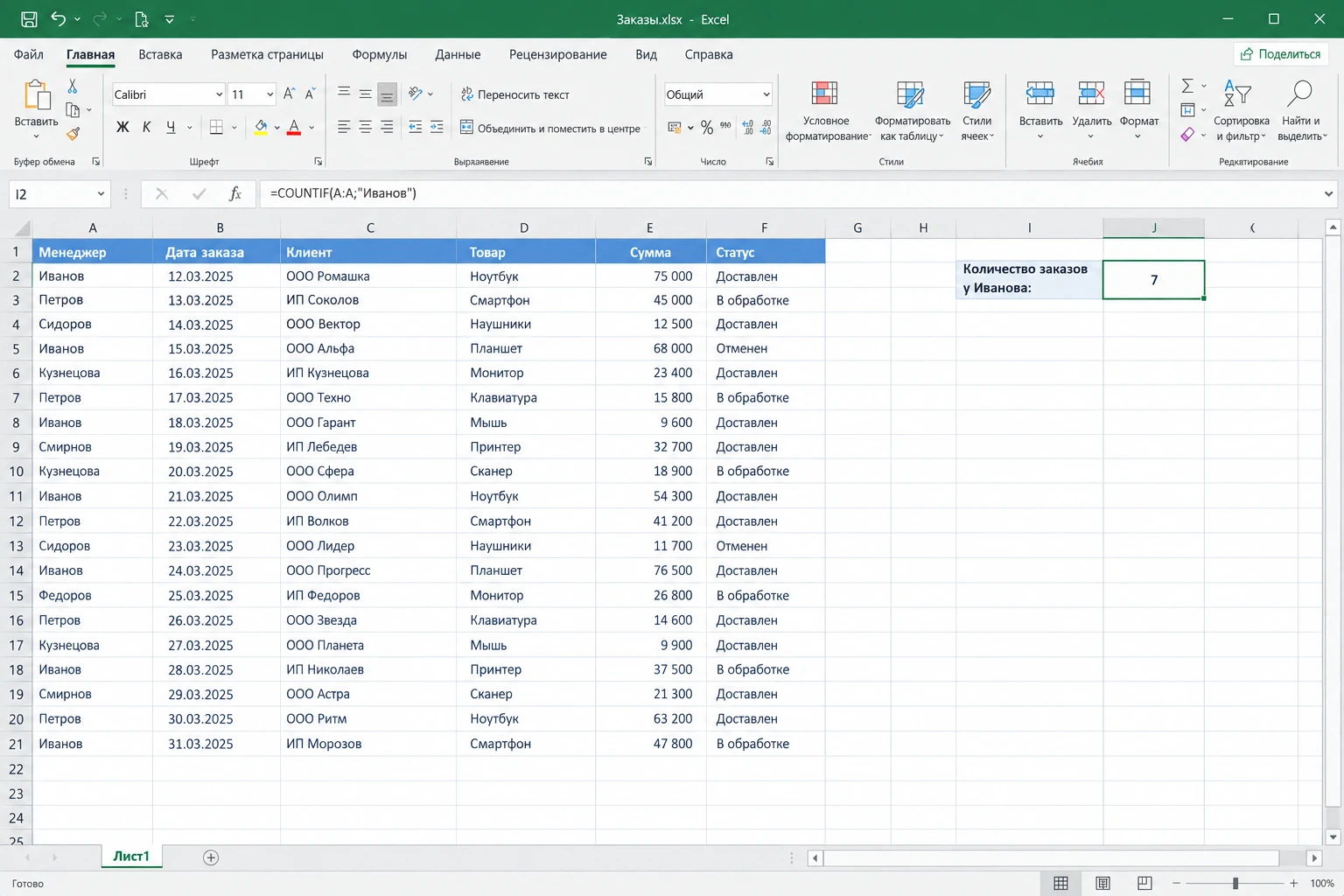Click the AutoSum sigma icon

(x=1187, y=86)
